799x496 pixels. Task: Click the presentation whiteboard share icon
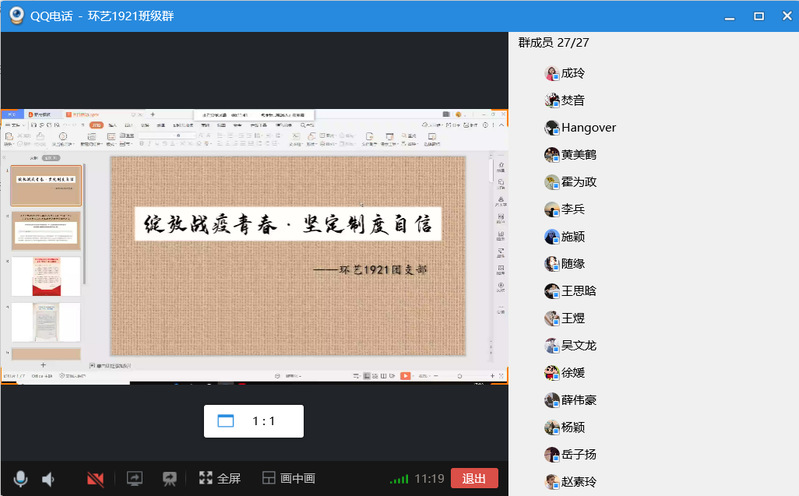point(169,478)
